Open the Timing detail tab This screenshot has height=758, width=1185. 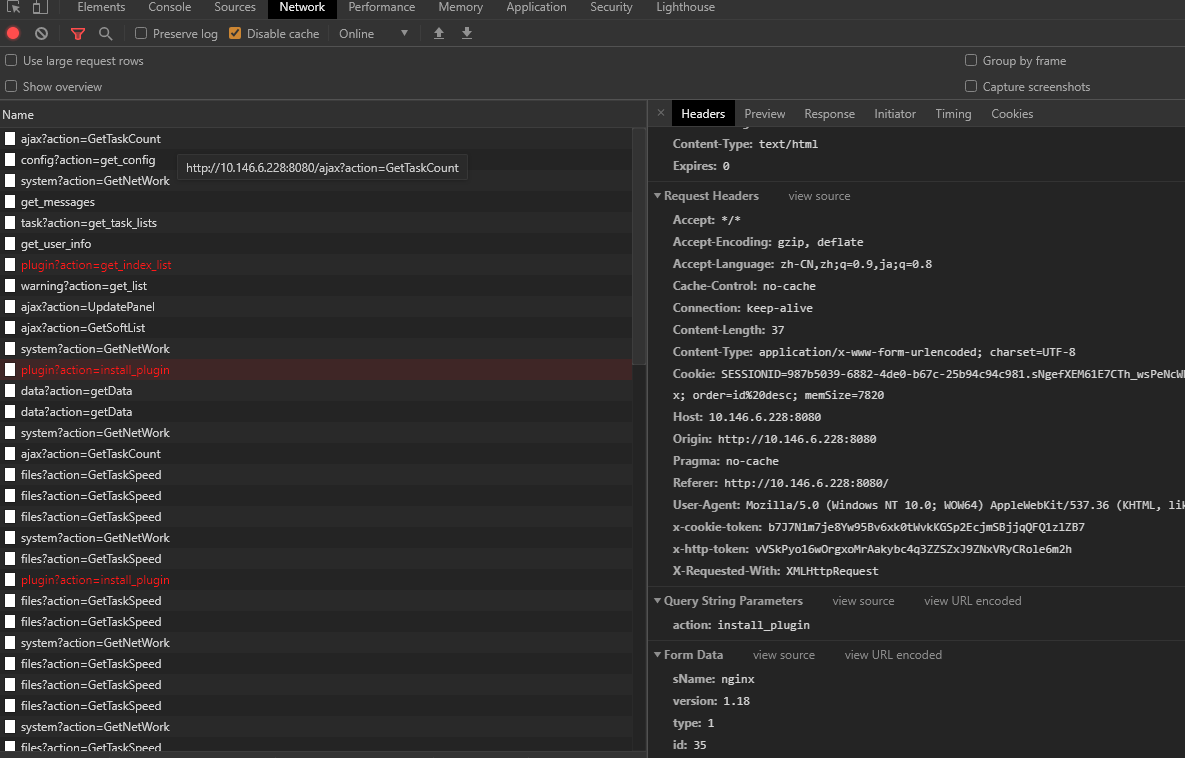953,113
